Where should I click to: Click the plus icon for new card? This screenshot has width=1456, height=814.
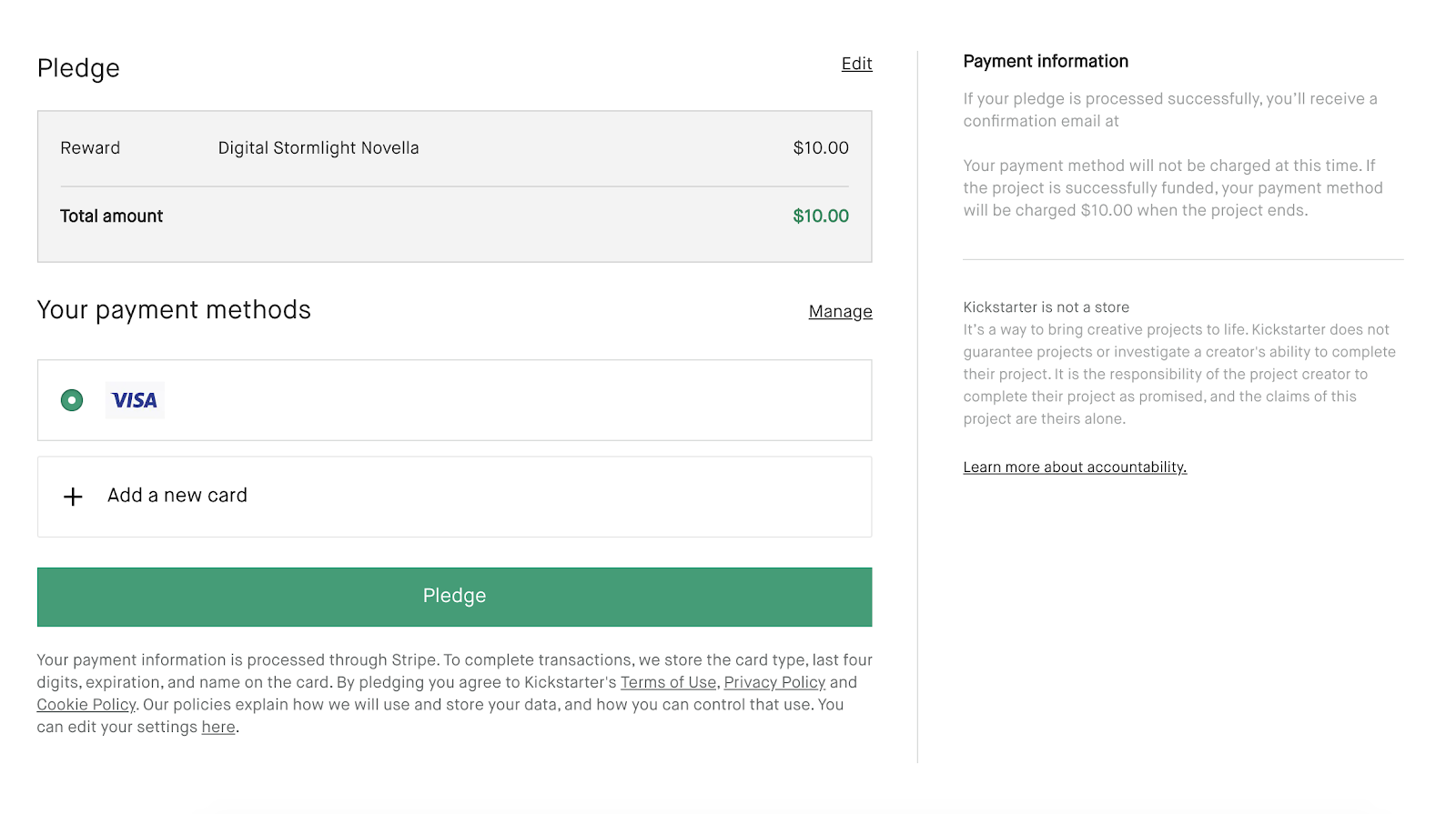(x=73, y=497)
